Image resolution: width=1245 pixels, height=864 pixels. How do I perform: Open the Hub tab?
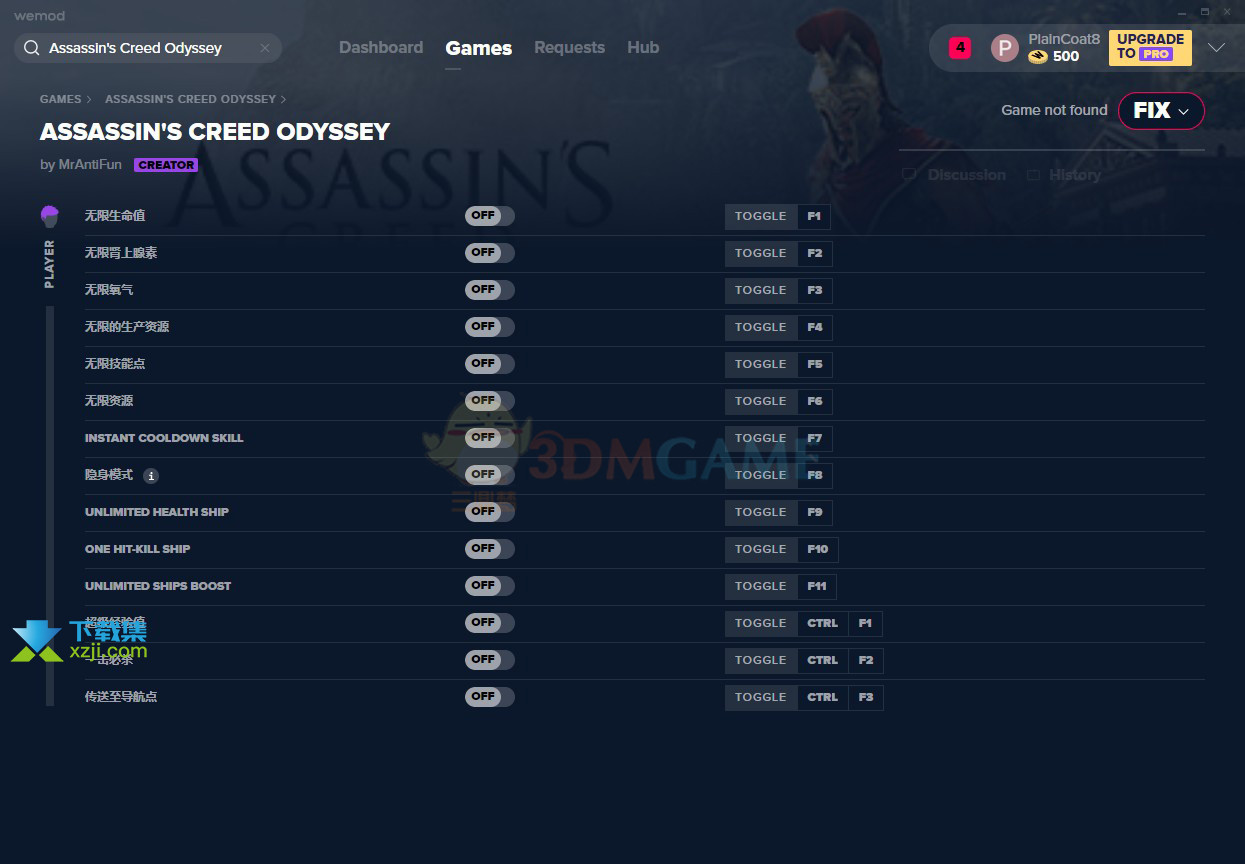(643, 48)
